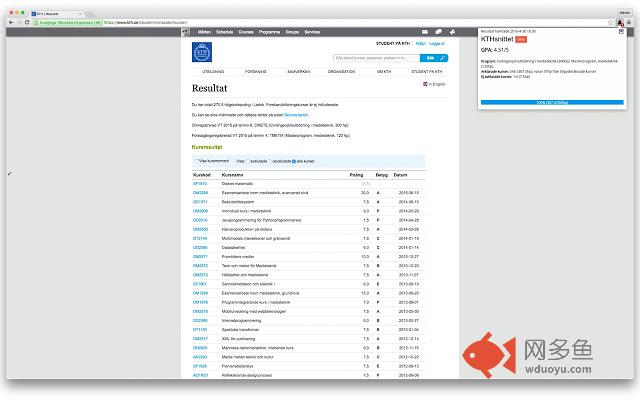This screenshot has width=640, height=400.
Task: Click the Kurskod column header
Action: click(202, 175)
